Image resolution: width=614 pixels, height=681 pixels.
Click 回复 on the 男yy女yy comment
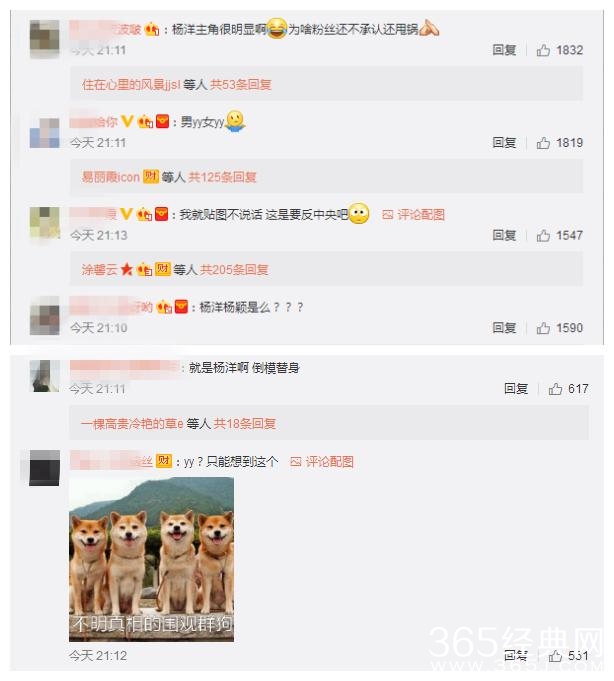point(504,143)
